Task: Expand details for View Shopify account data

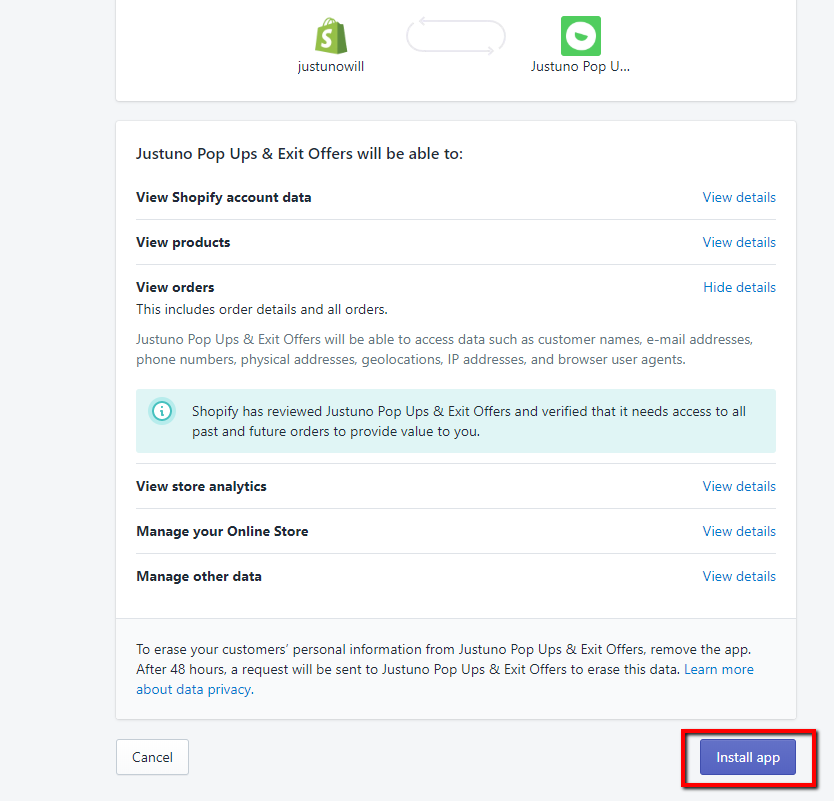Action: click(738, 197)
